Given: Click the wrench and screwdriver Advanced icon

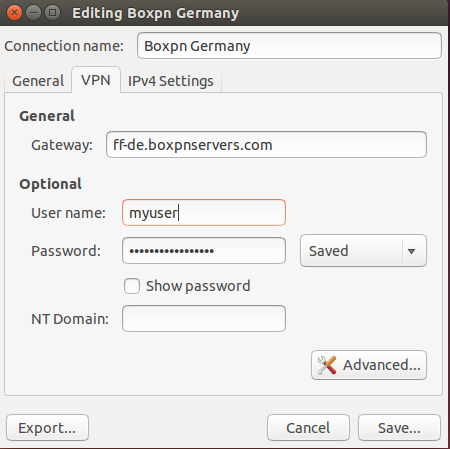Looking at the screenshot, I should [x=327, y=365].
